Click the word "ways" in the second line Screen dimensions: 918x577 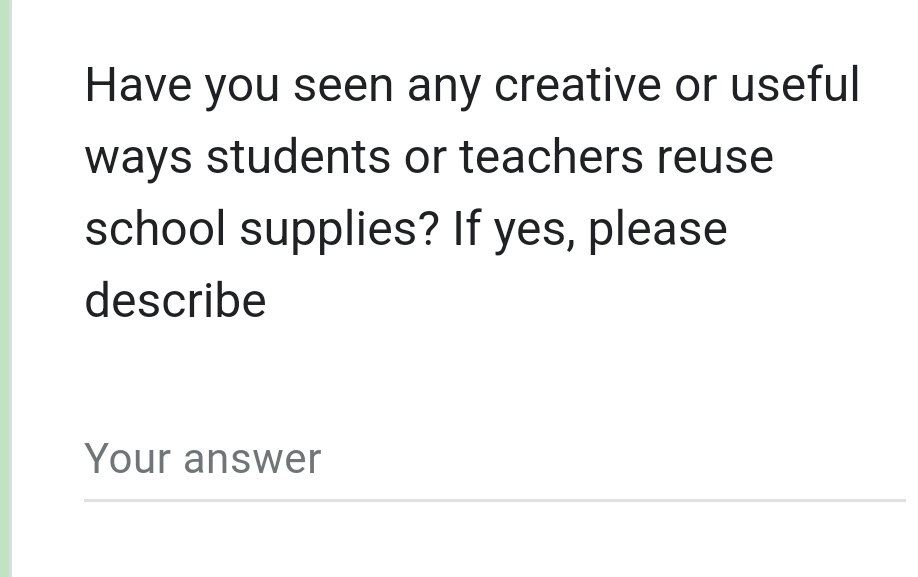138,157
